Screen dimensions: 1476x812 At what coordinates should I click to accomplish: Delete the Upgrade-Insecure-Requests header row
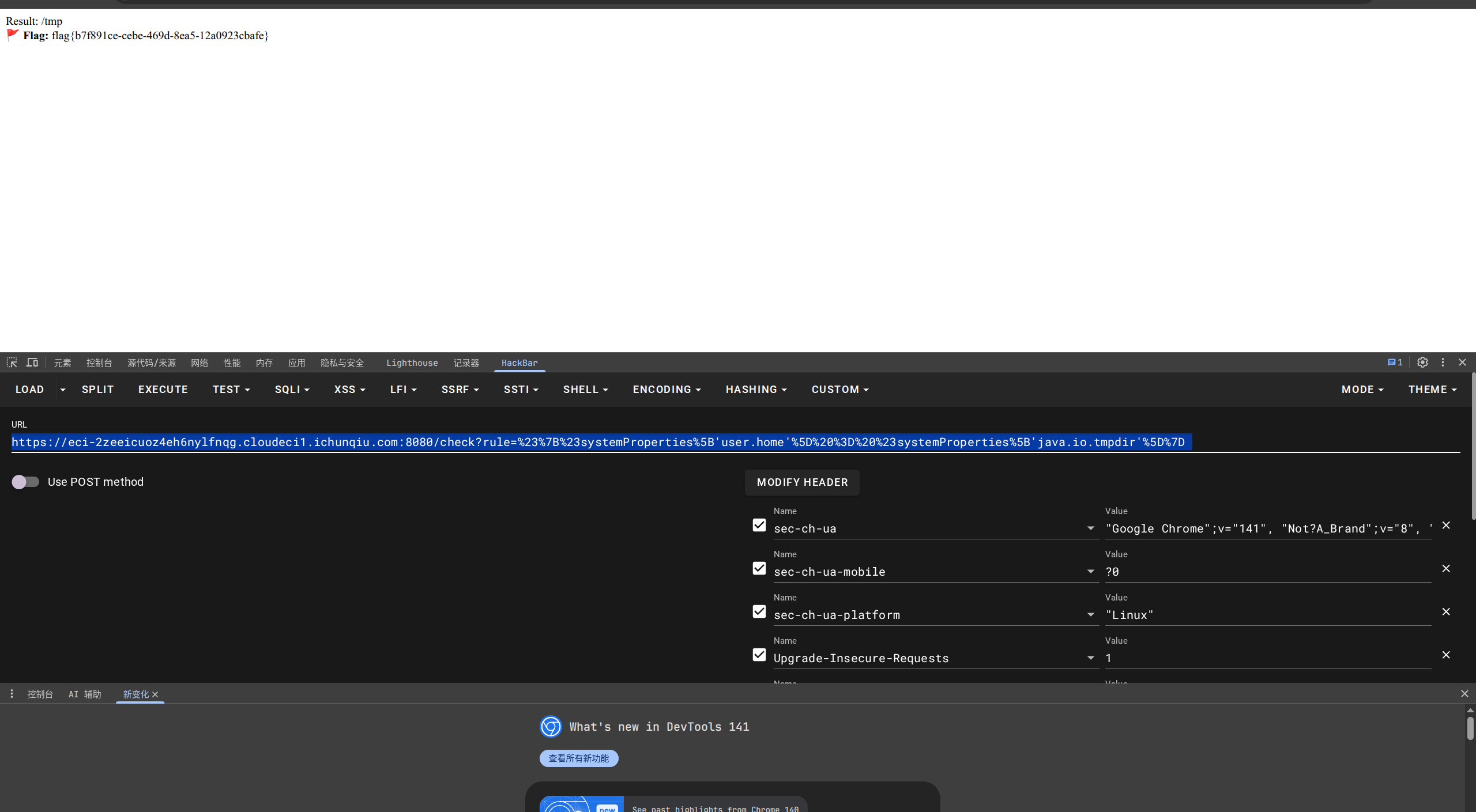[1446, 655]
